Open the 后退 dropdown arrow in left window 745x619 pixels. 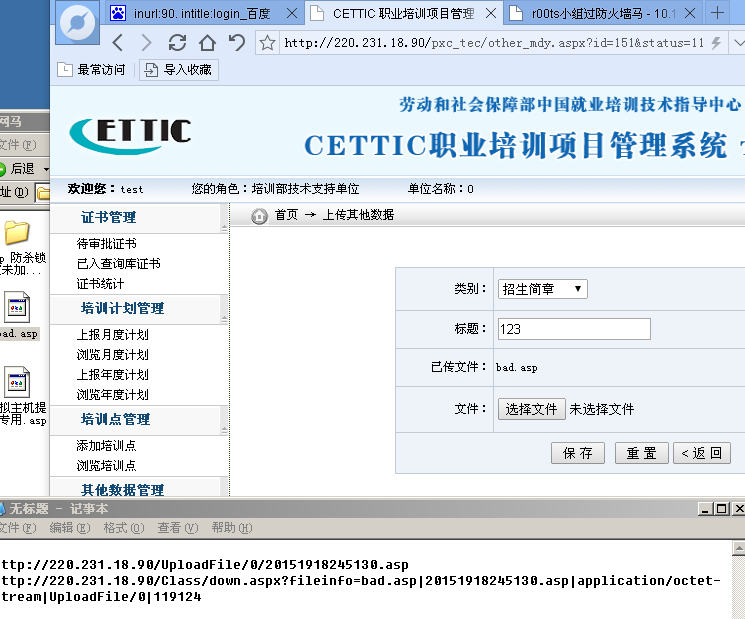point(46,169)
